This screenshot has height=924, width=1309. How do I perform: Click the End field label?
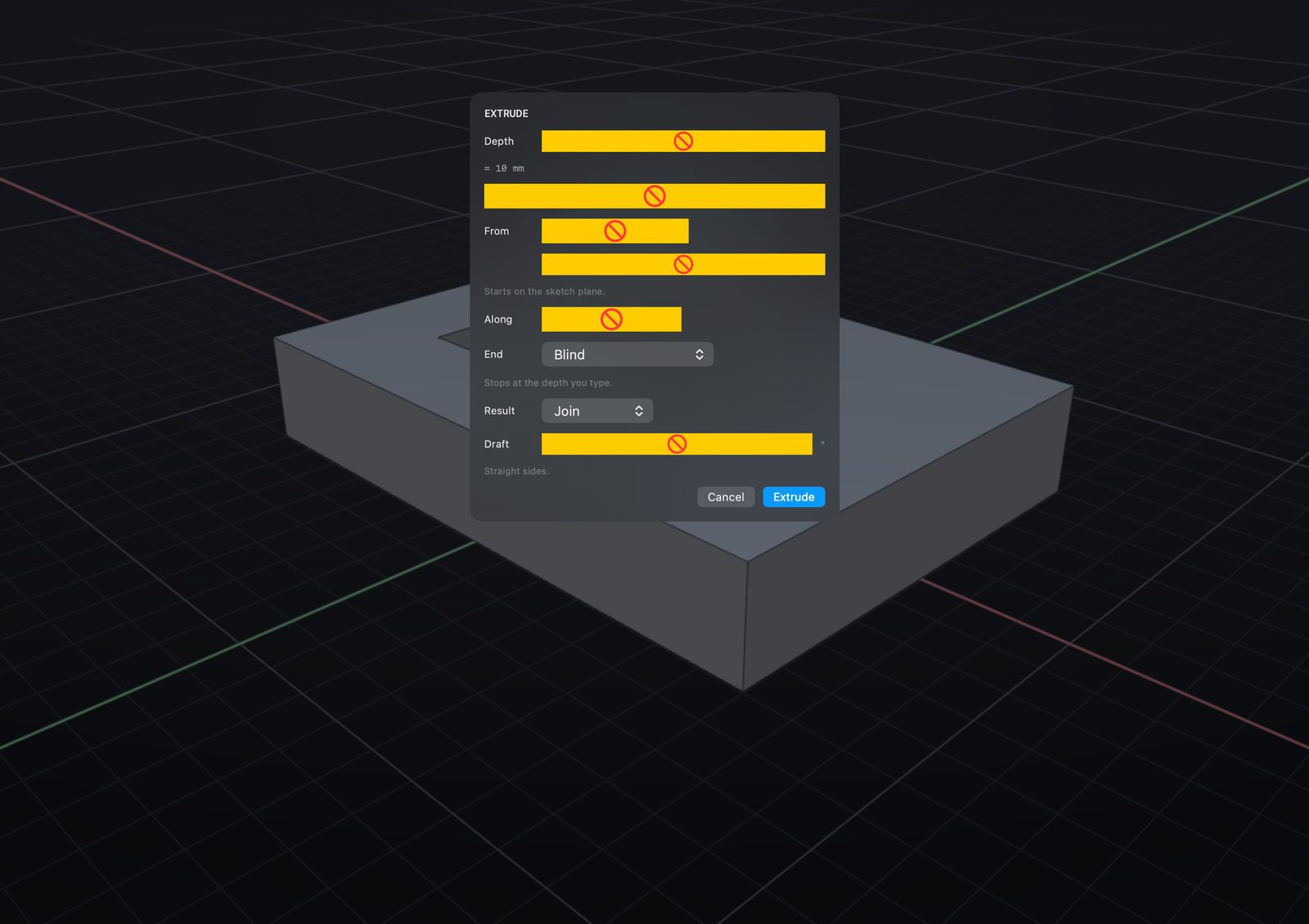pos(493,354)
